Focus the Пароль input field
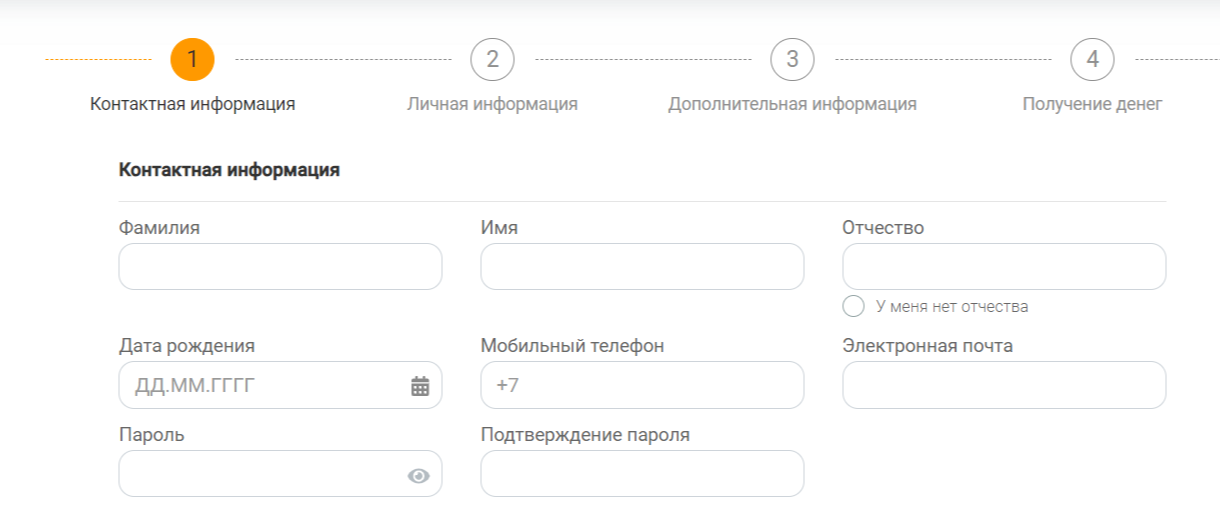This screenshot has width=1220, height=517. 260,474
